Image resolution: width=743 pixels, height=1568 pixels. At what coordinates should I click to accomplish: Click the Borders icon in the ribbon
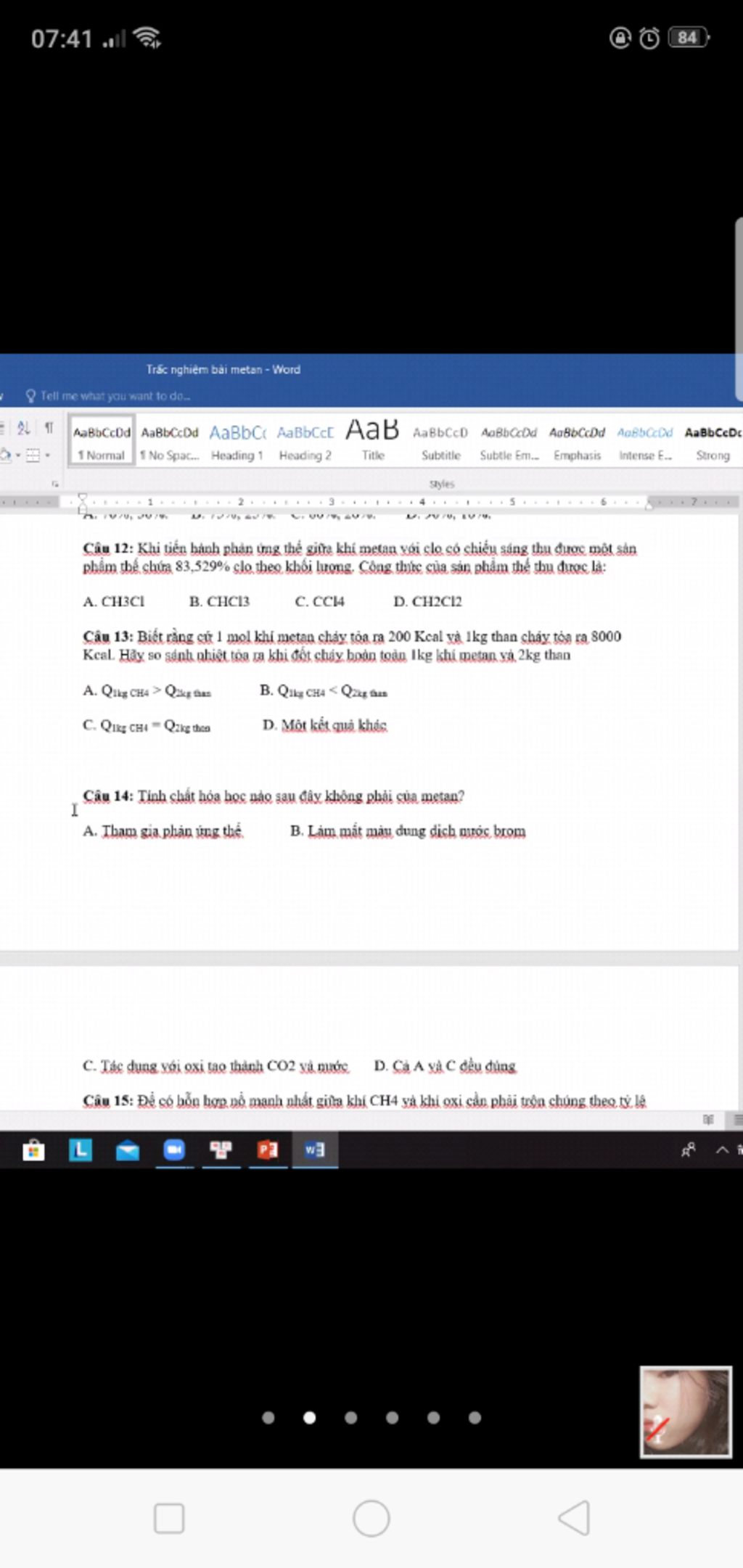coord(32,455)
